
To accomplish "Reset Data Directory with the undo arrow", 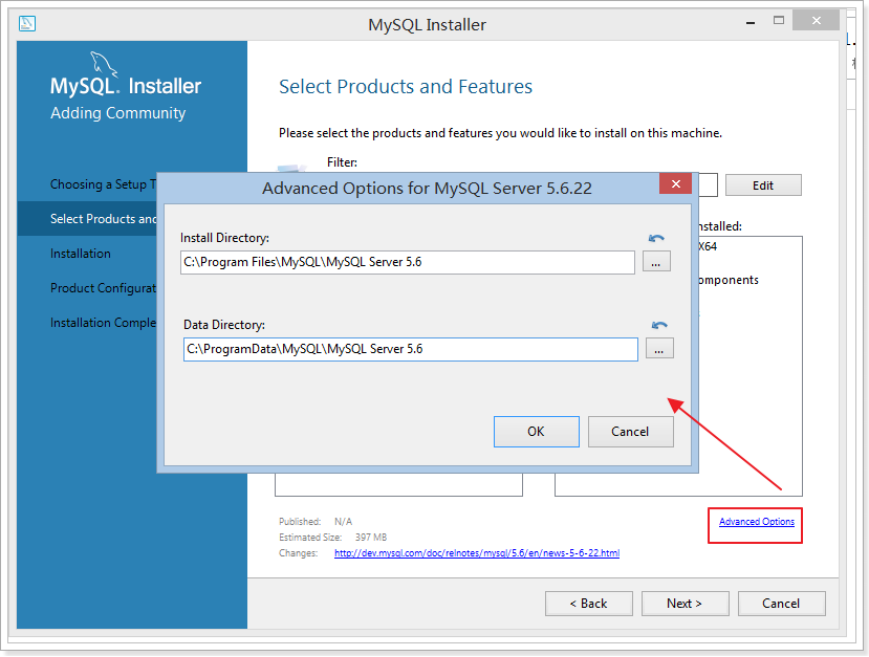I will pos(659,325).
